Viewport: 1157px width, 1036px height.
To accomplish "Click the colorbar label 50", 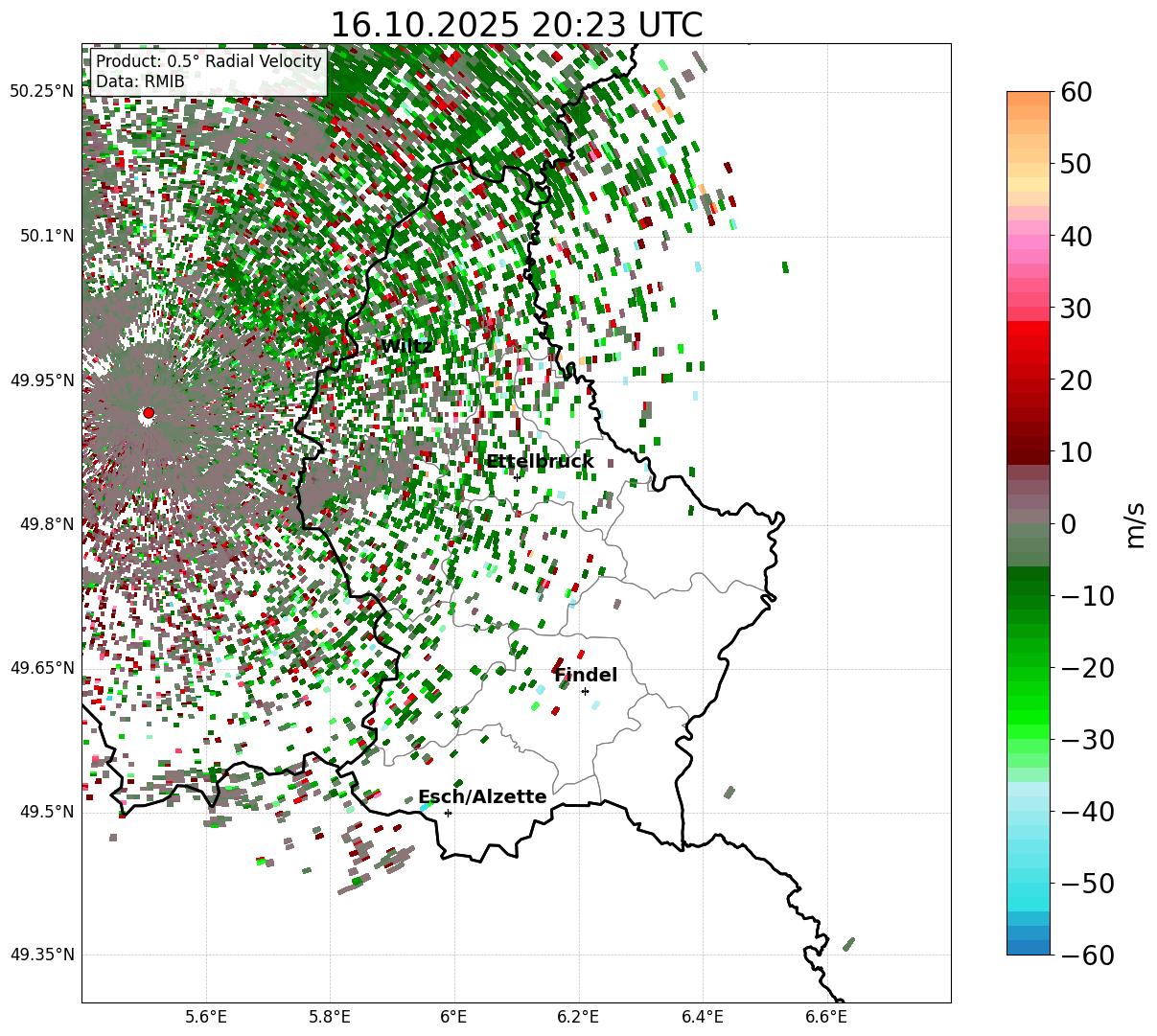I will click(x=1078, y=164).
